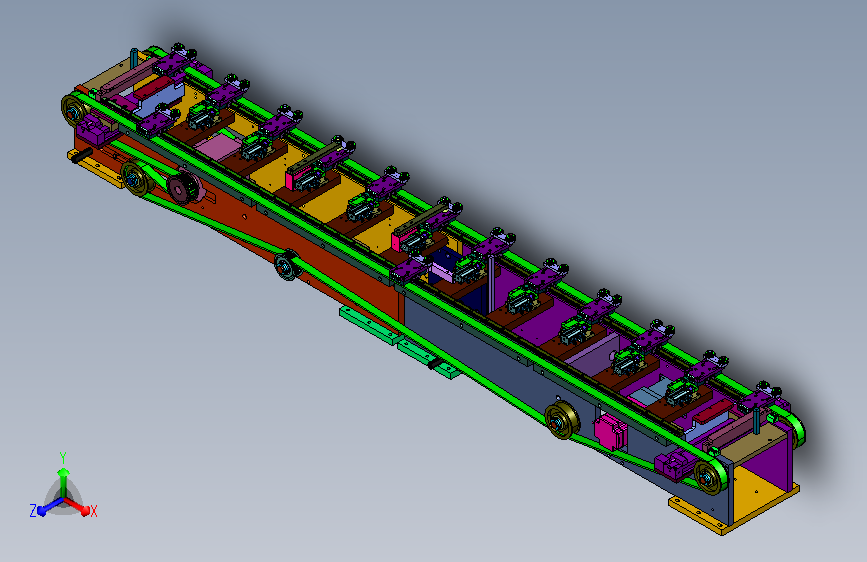Pick the pink motor block near conveyor end

(x=611, y=431)
